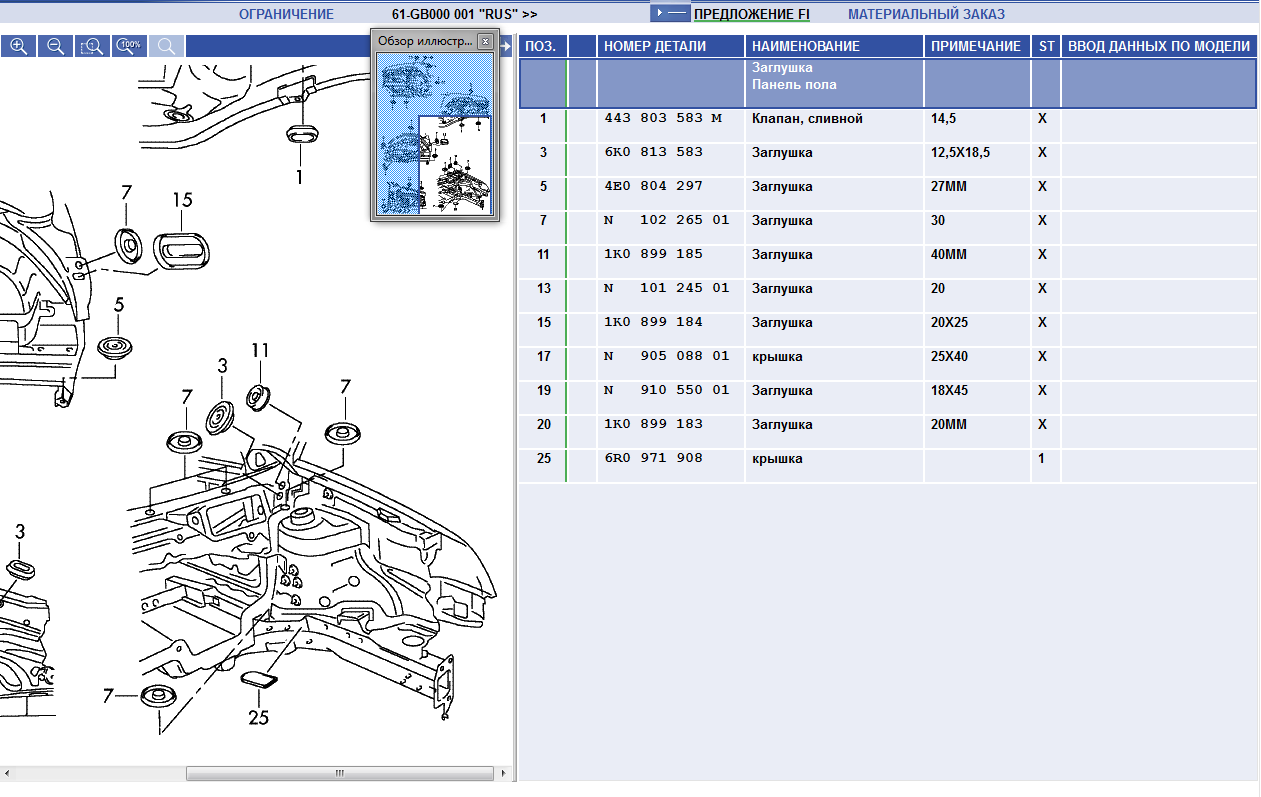Select part number N 910 550 01
The image size is (1261, 797).
pyautogui.click(x=667, y=390)
